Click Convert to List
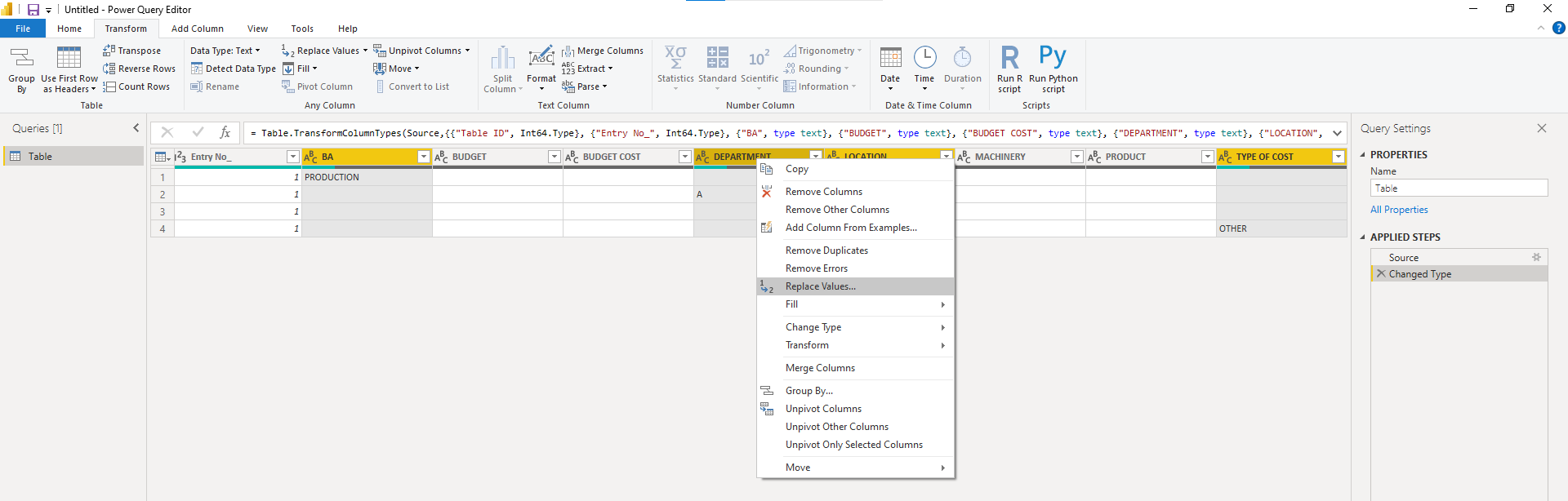 [412, 86]
